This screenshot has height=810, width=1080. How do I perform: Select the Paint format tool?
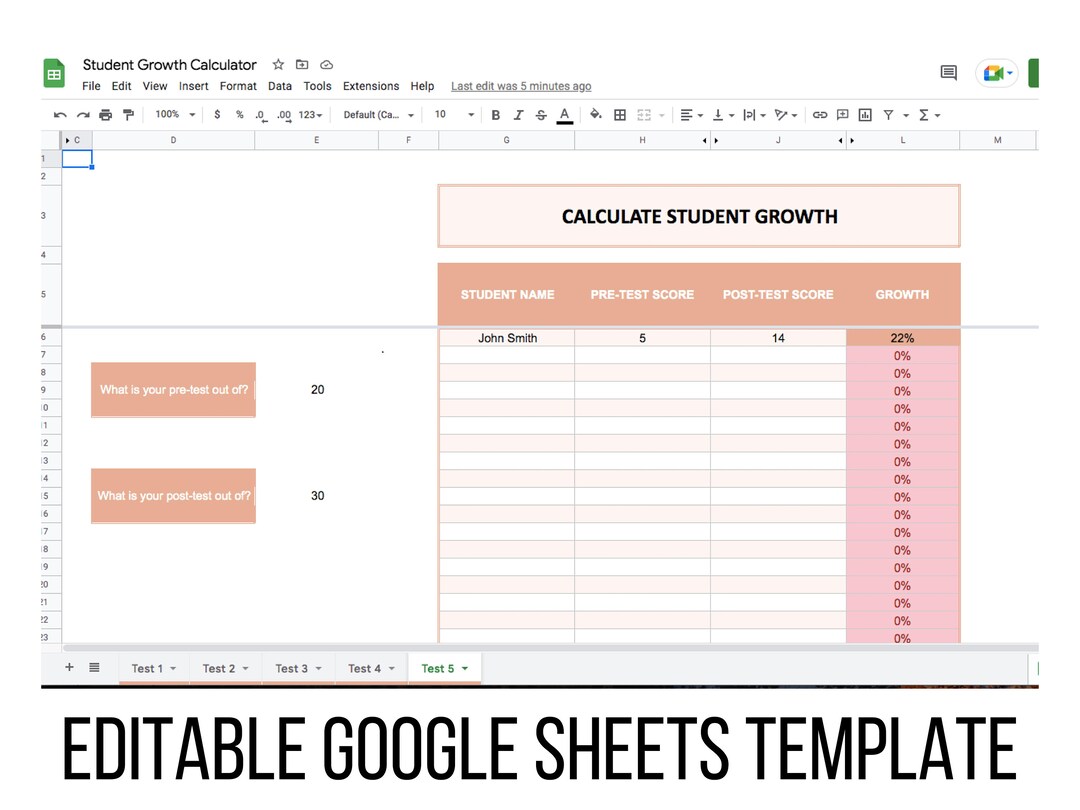(128, 114)
